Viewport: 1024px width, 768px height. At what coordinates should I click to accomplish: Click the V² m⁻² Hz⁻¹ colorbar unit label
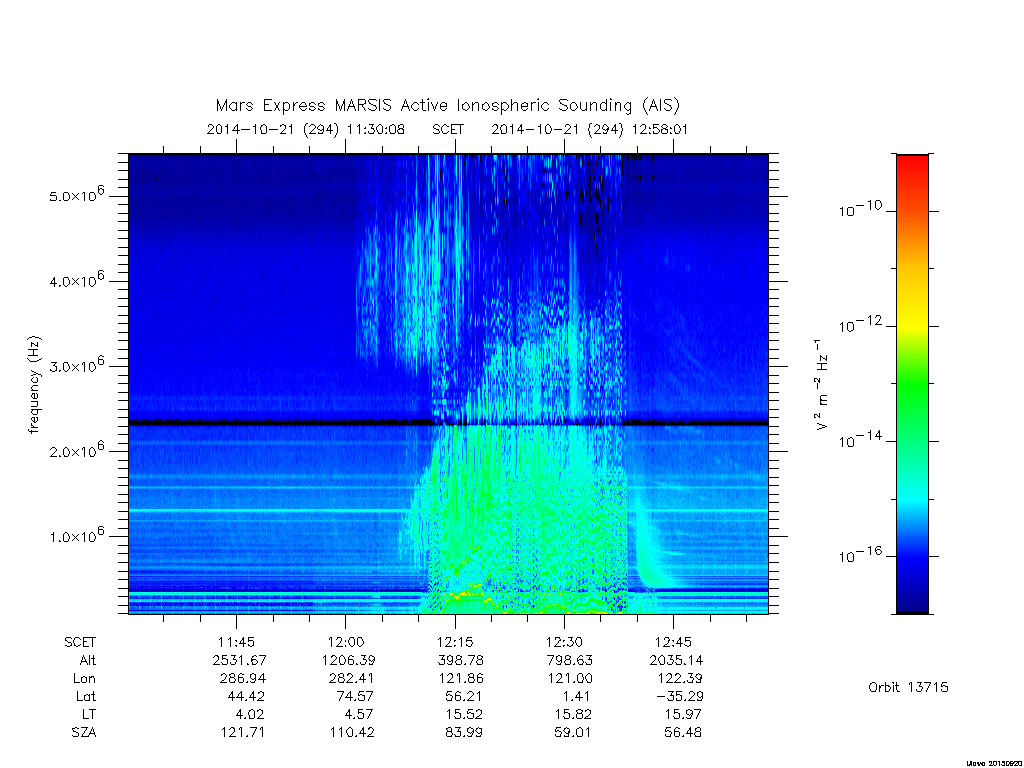click(x=822, y=385)
